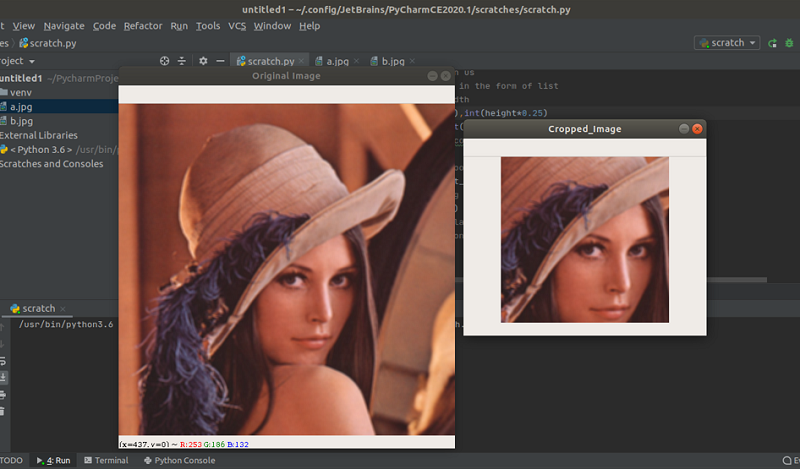Minimize the Cropped_Image window

click(684, 129)
